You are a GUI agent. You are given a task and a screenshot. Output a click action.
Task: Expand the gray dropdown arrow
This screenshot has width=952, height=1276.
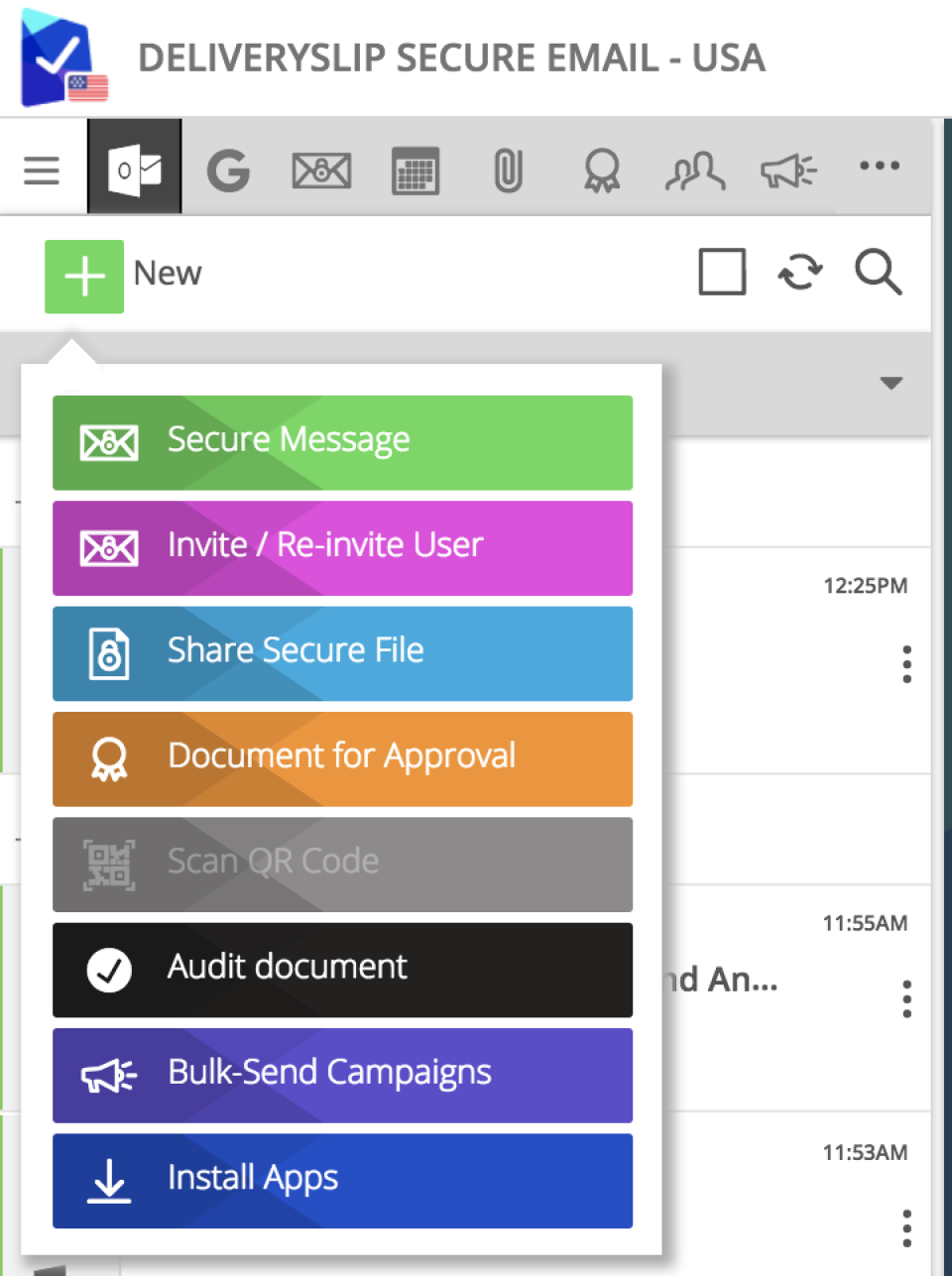[892, 383]
